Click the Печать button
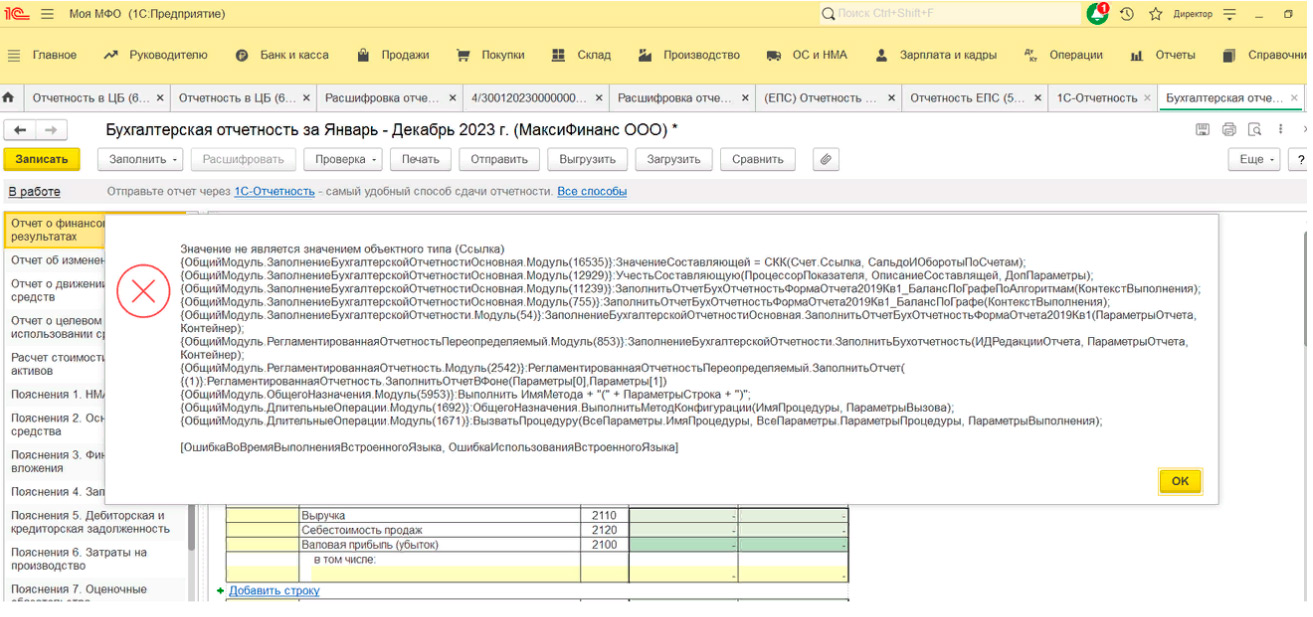Screen dimensions: 1313x617 421,159
